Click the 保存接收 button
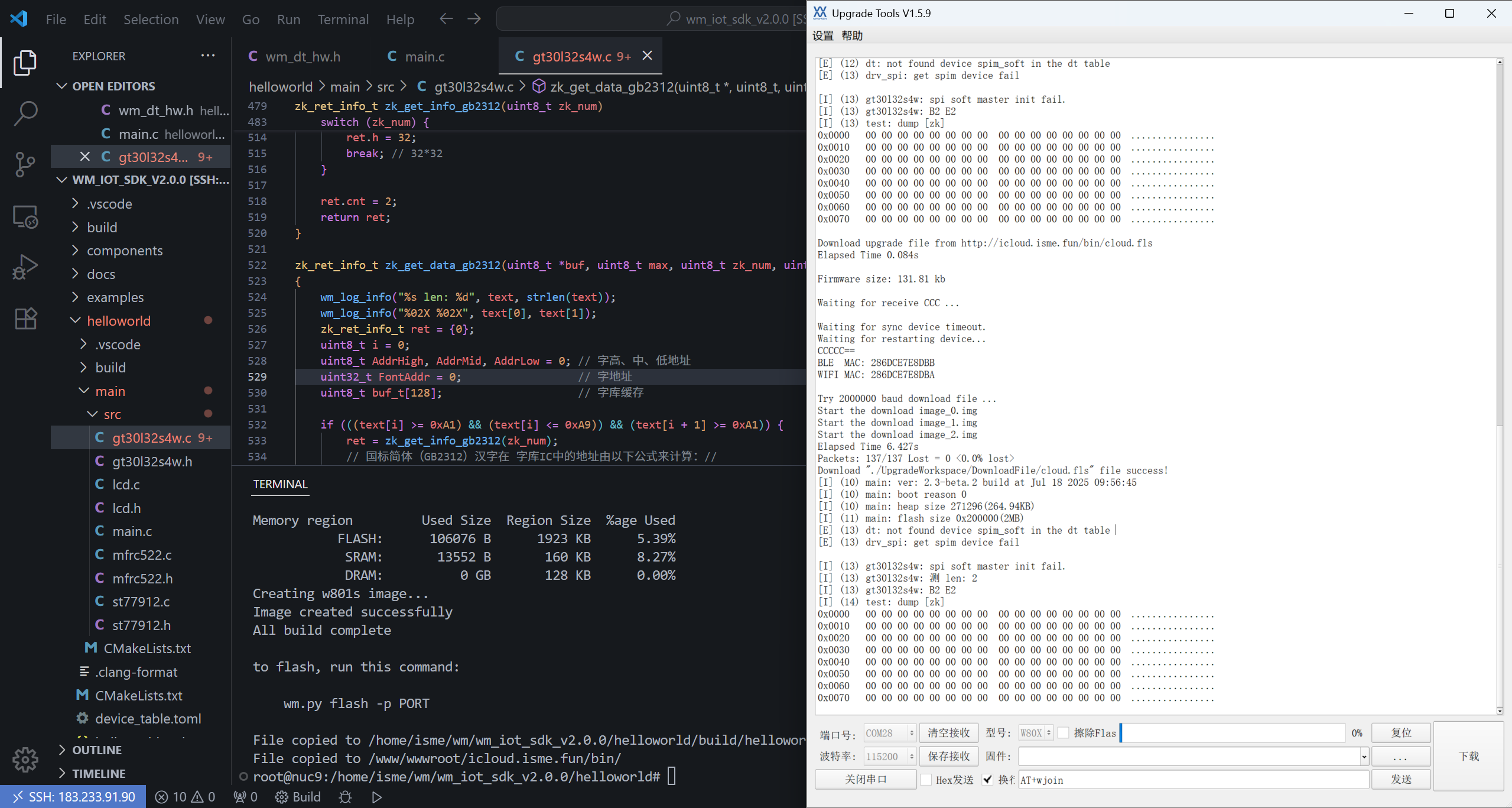The image size is (1512, 808). tap(948, 757)
